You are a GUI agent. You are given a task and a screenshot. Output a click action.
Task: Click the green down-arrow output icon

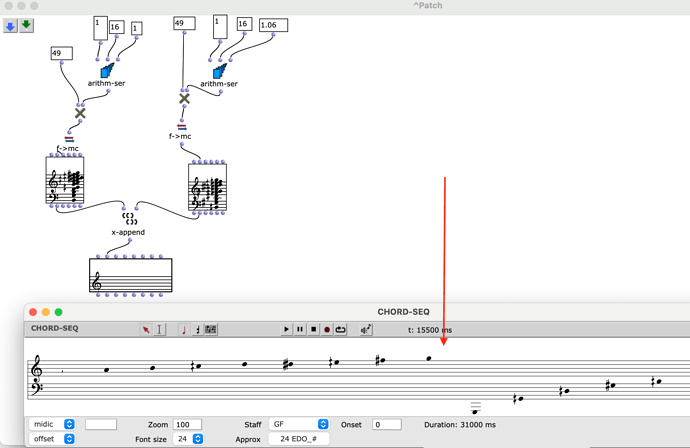(x=26, y=26)
